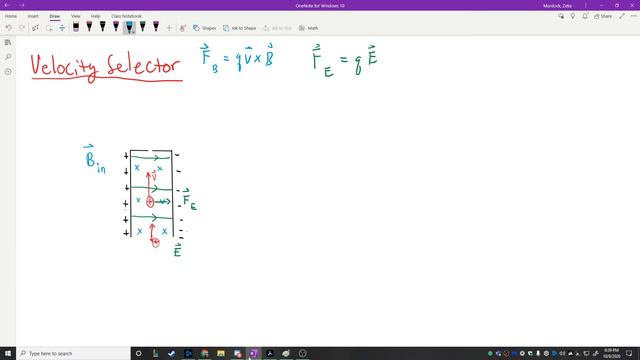Show the notebook navigation pane
The width and height of the screenshot is (640, 360).
tap(8, 42)
